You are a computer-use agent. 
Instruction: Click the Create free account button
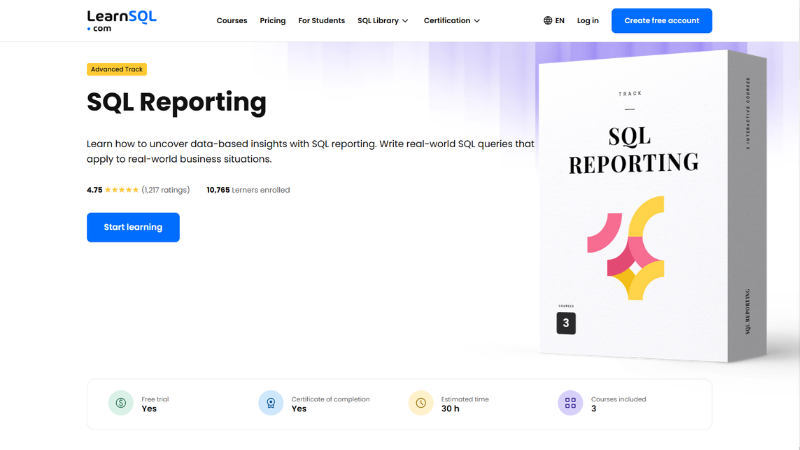point(662,21)
